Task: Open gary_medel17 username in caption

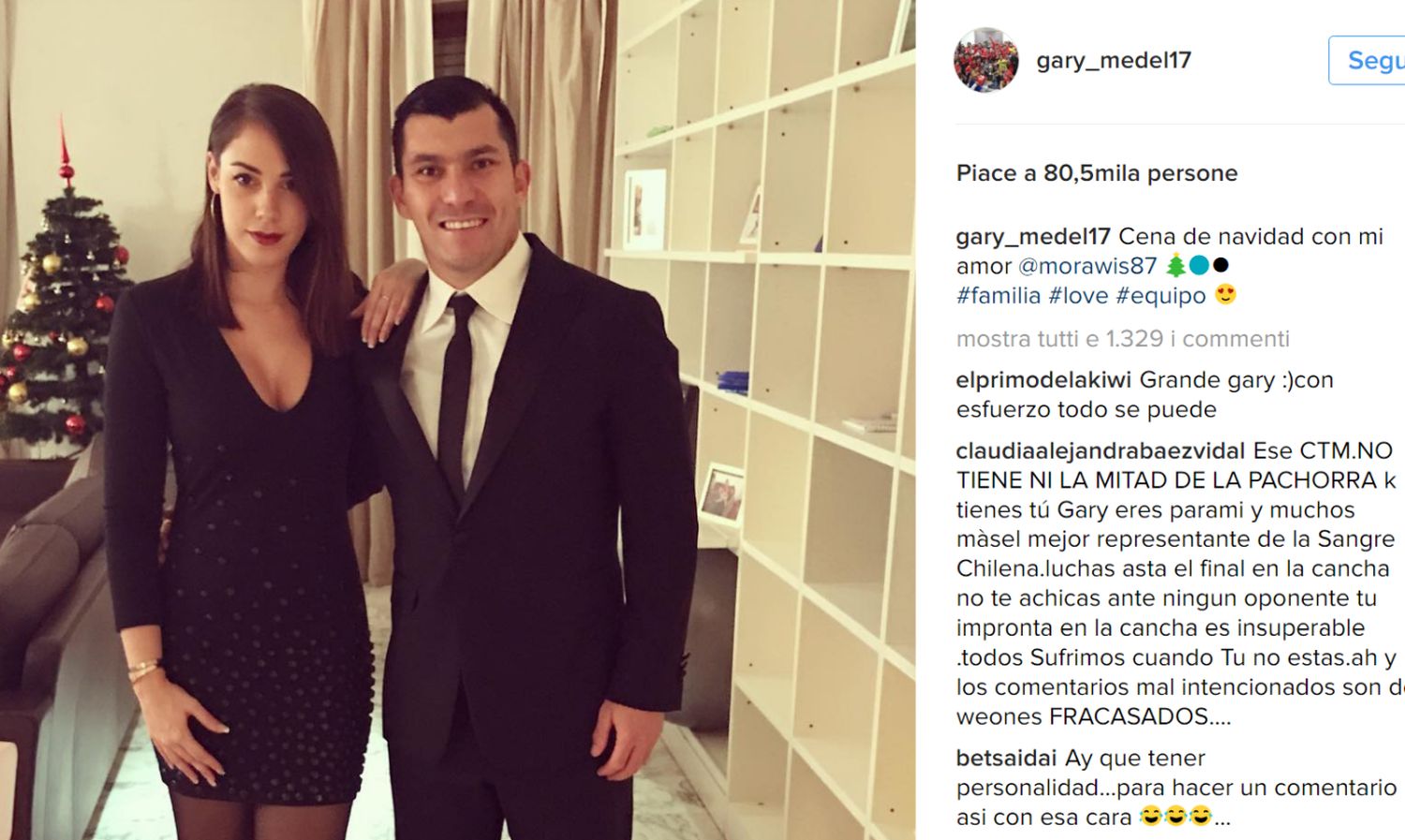Action: click(1033, 237)
